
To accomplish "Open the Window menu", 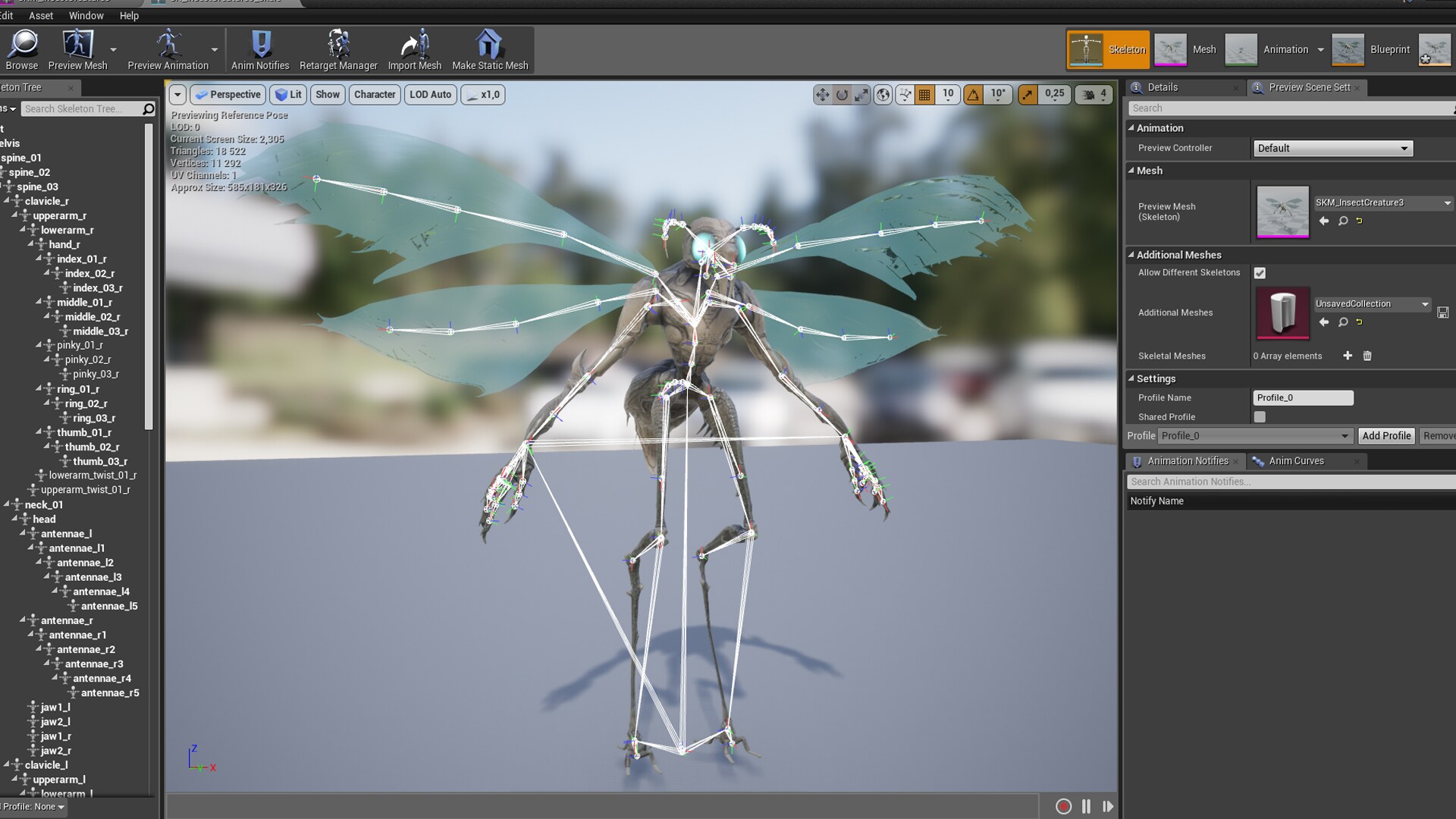I will pos(86,15).
